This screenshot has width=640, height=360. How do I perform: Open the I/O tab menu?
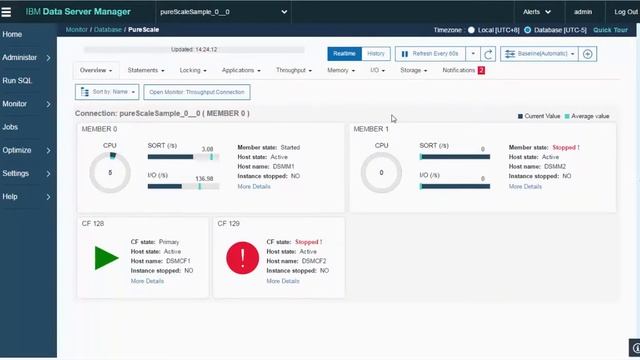click(378, 70)
